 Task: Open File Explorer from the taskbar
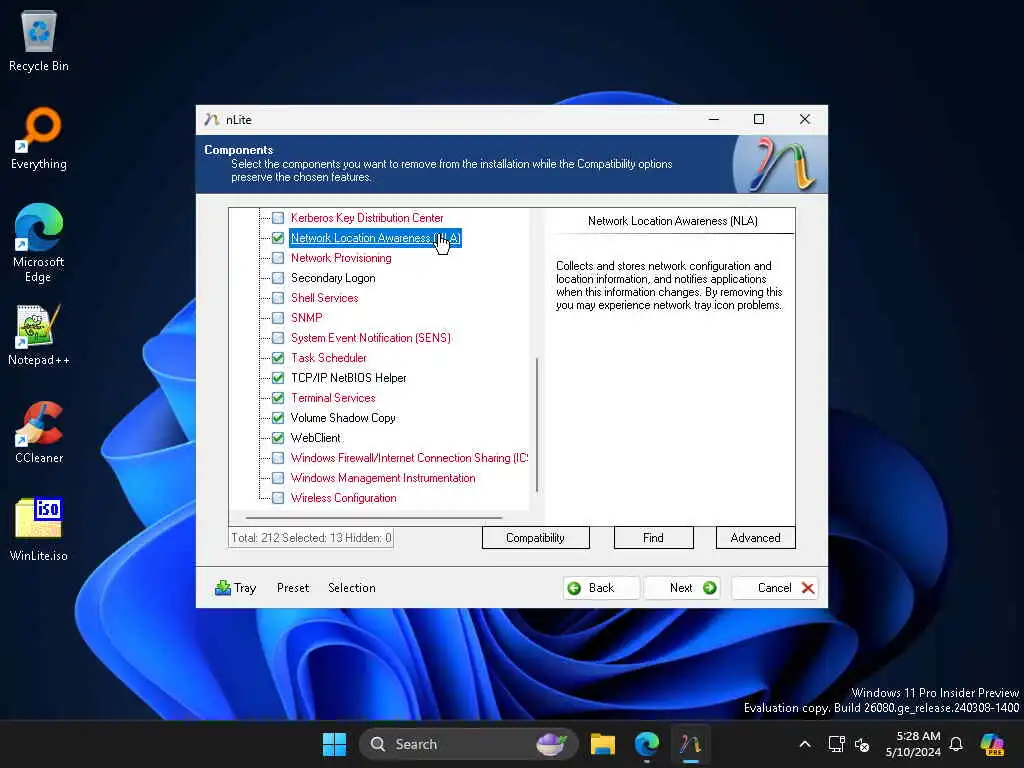tap(603, 744)
